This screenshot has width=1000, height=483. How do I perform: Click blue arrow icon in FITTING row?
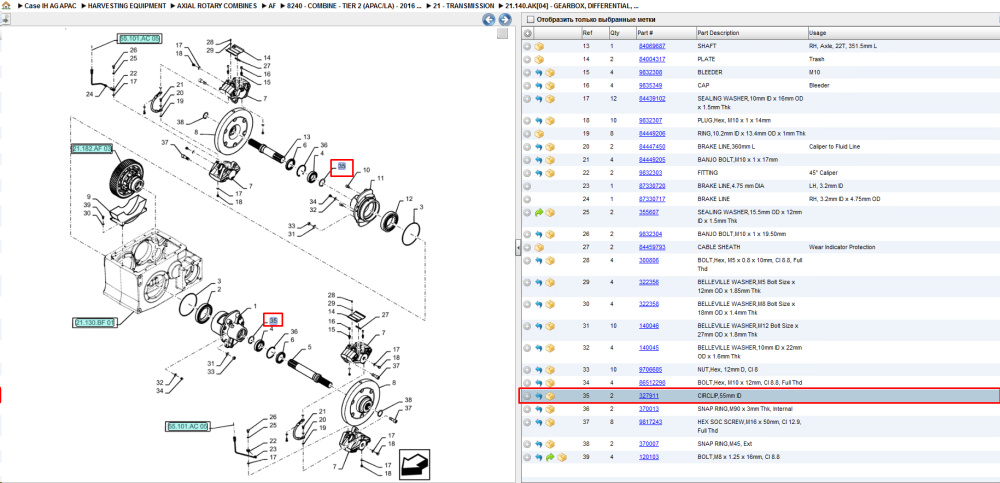click(539, 173)
